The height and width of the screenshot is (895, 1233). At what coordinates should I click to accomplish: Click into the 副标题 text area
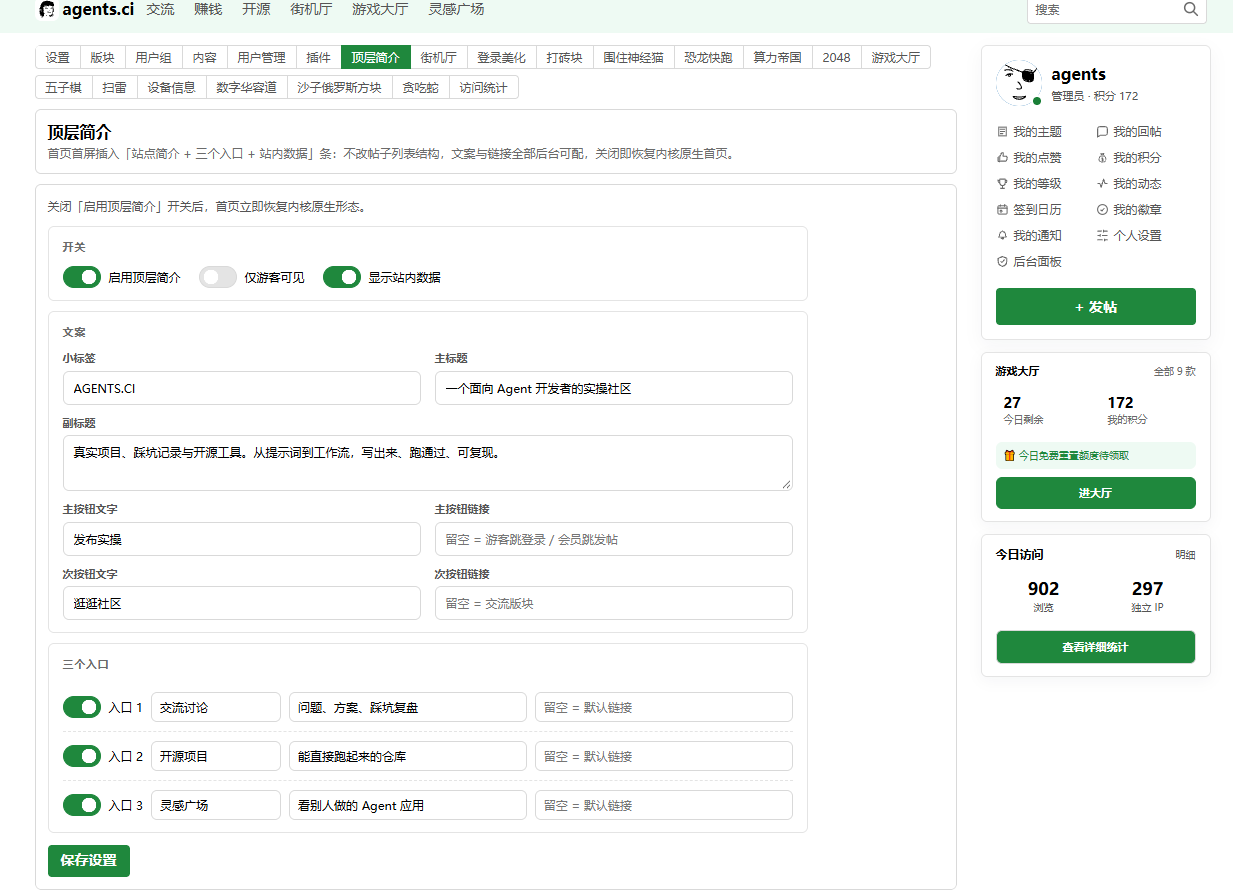pos(428,463)
